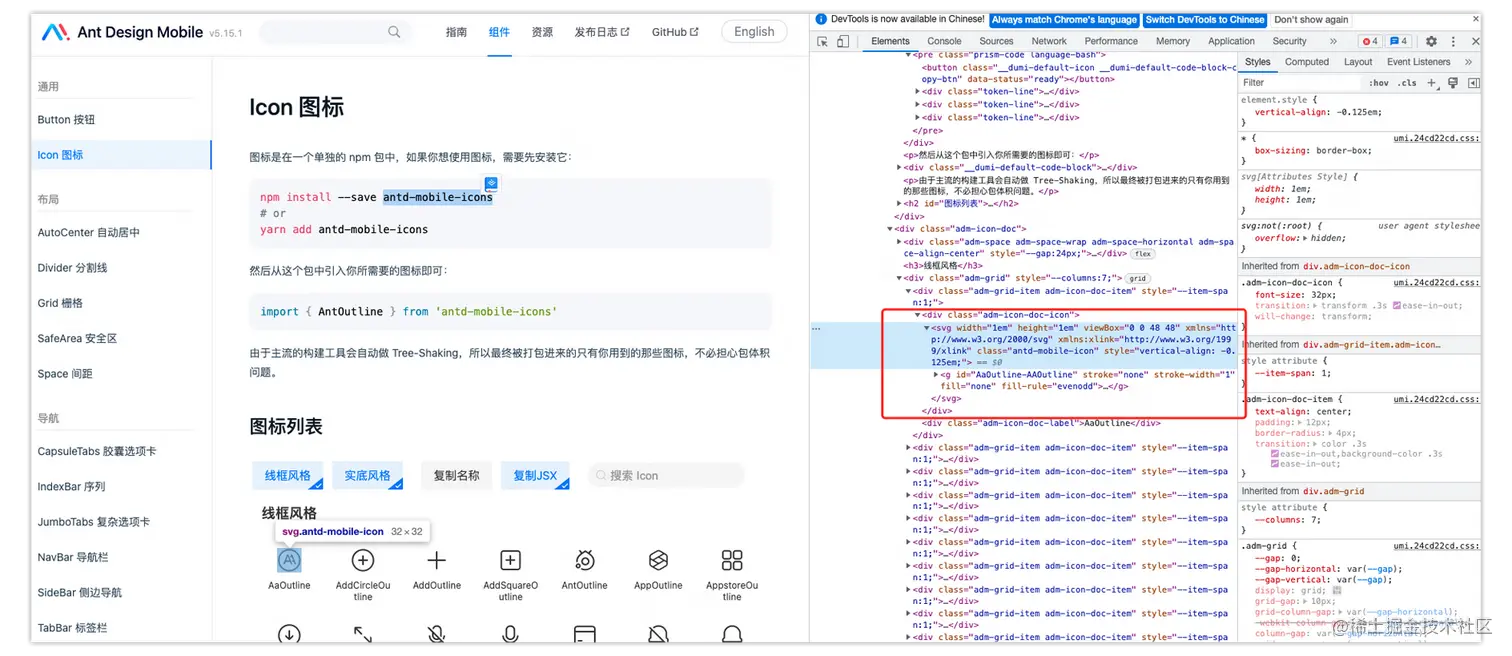The image size is (1512, 656).
Task: Toggle the :hov element state panel
Action: 1379,83
